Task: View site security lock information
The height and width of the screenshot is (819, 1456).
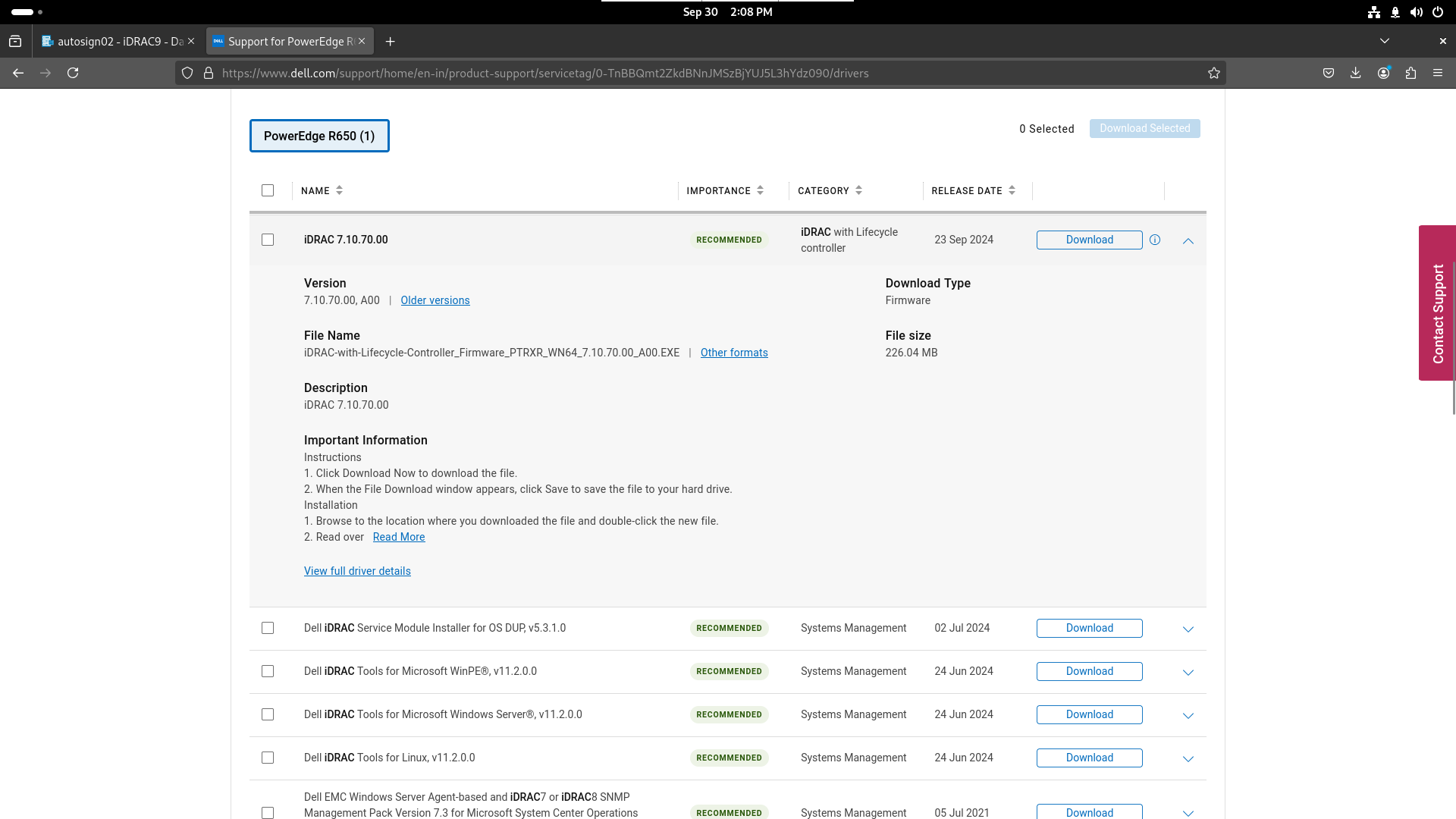Action: click(209, 73)
